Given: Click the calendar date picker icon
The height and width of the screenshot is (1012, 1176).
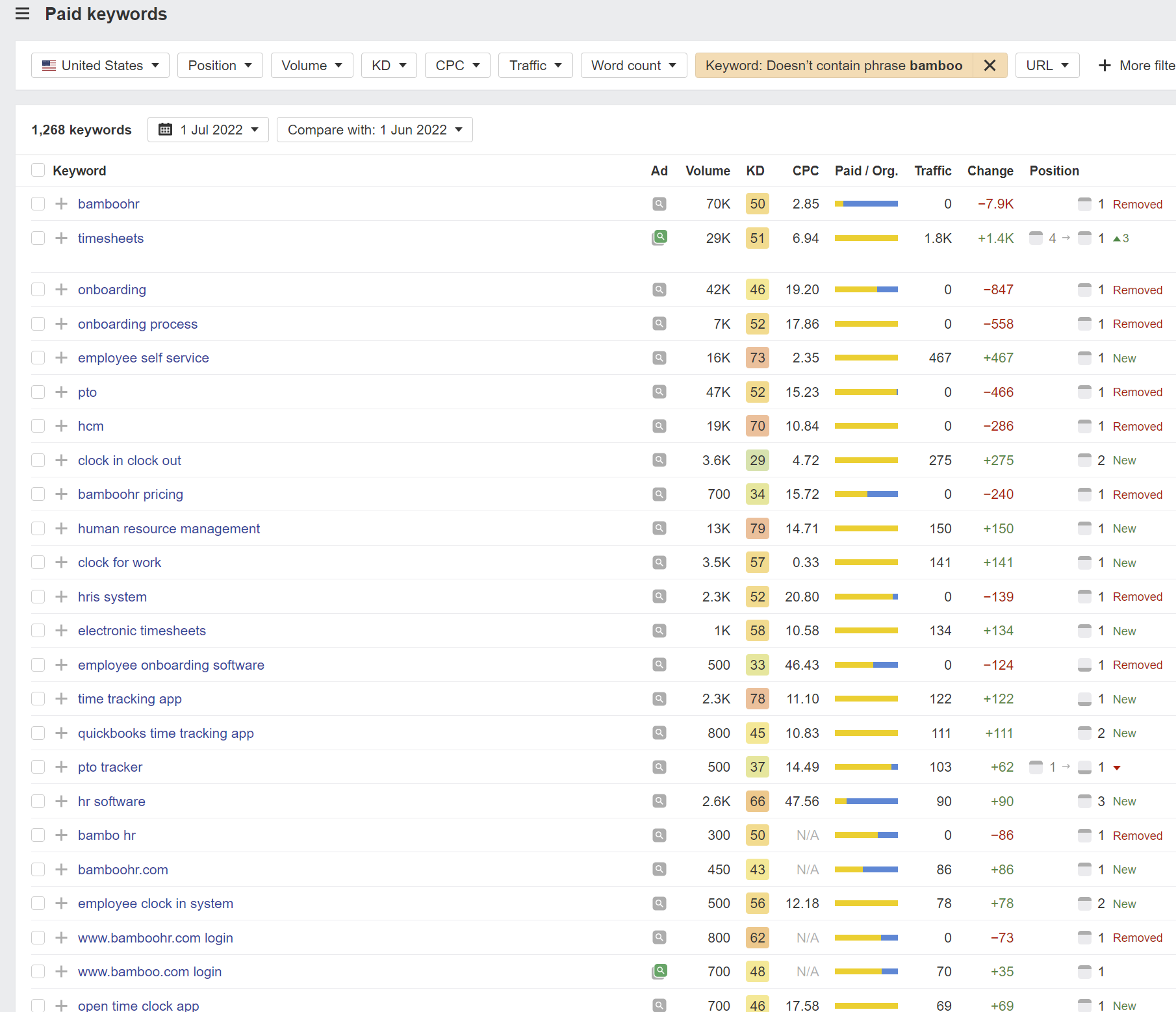Looking at the screenshot, I should point(166,129).
